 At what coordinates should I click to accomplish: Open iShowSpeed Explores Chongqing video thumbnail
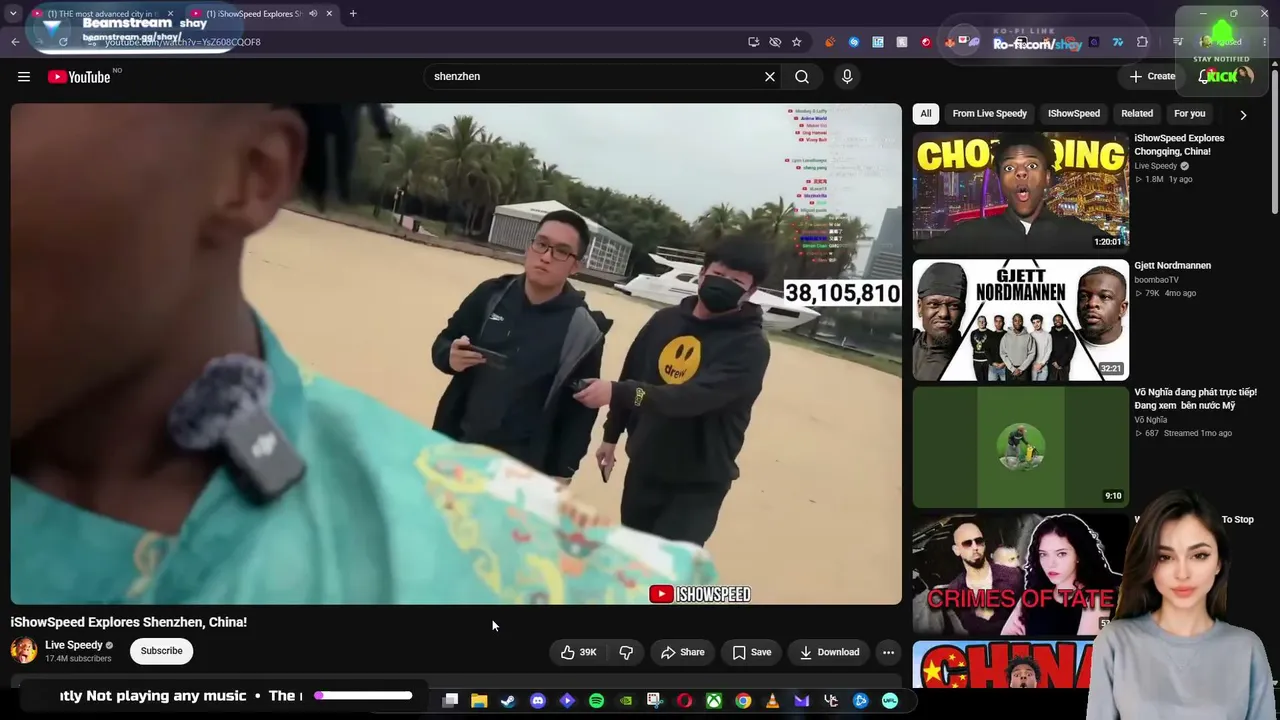(1020, 191)
